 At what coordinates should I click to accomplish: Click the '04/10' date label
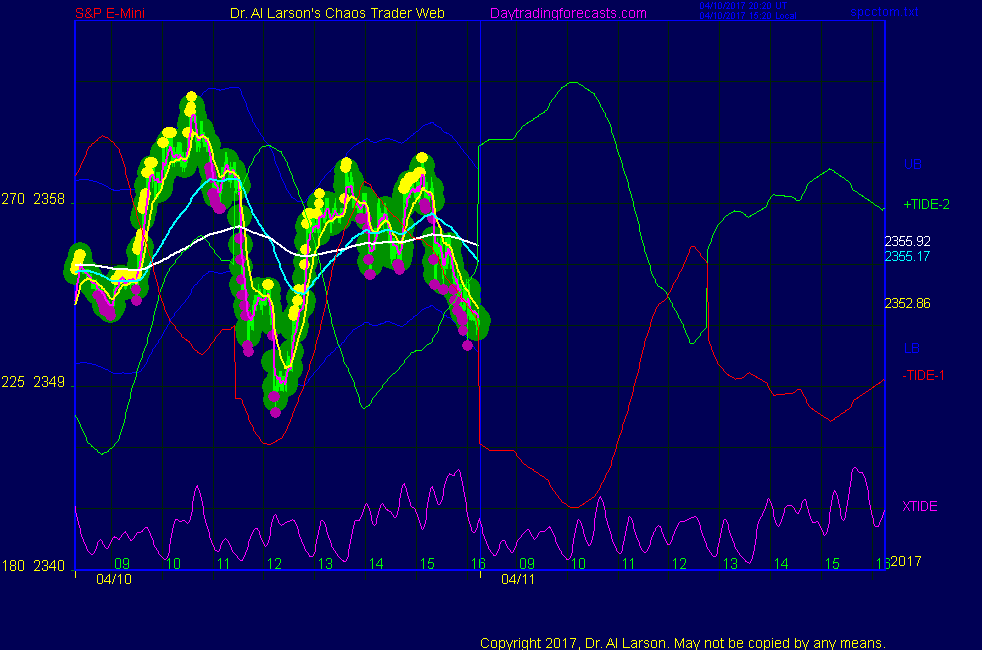[114, 579]
